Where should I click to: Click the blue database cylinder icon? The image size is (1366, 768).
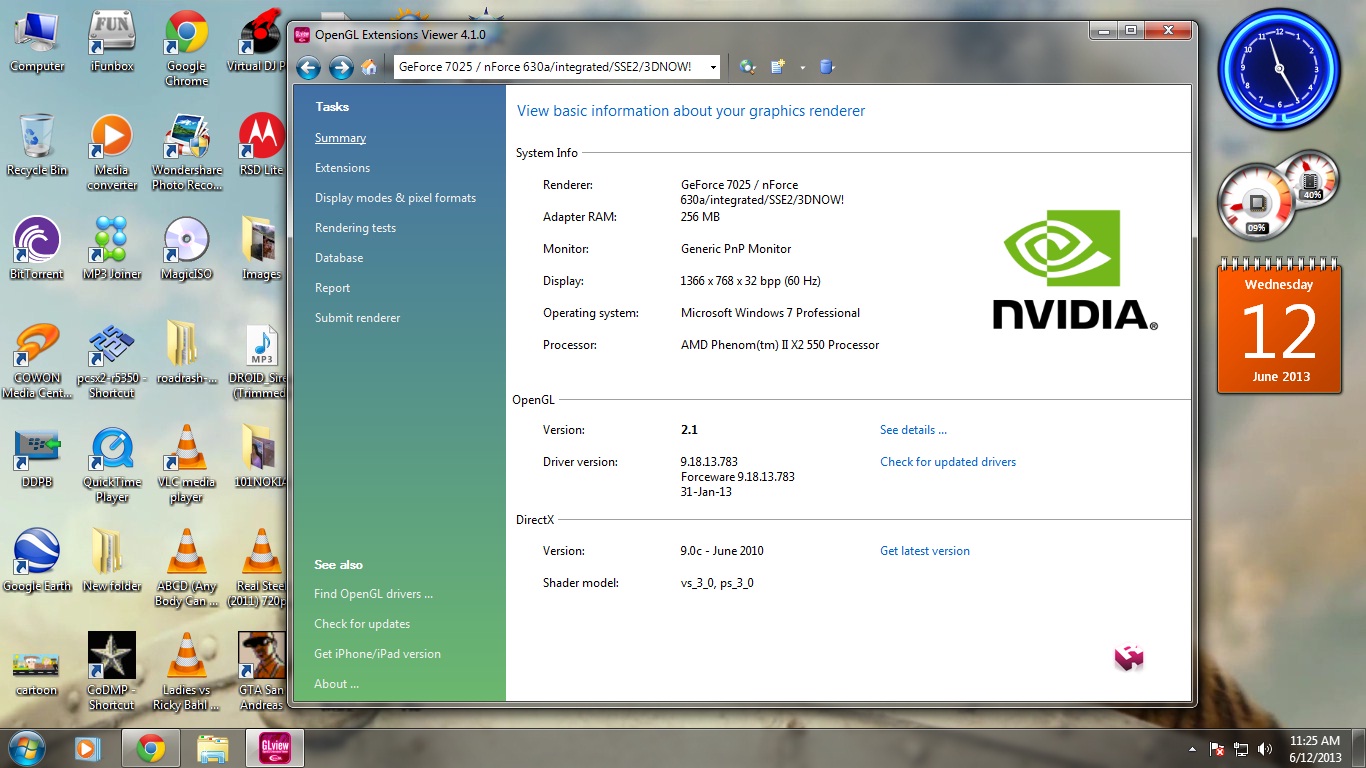pyautogui.click(x=826, y=67)
